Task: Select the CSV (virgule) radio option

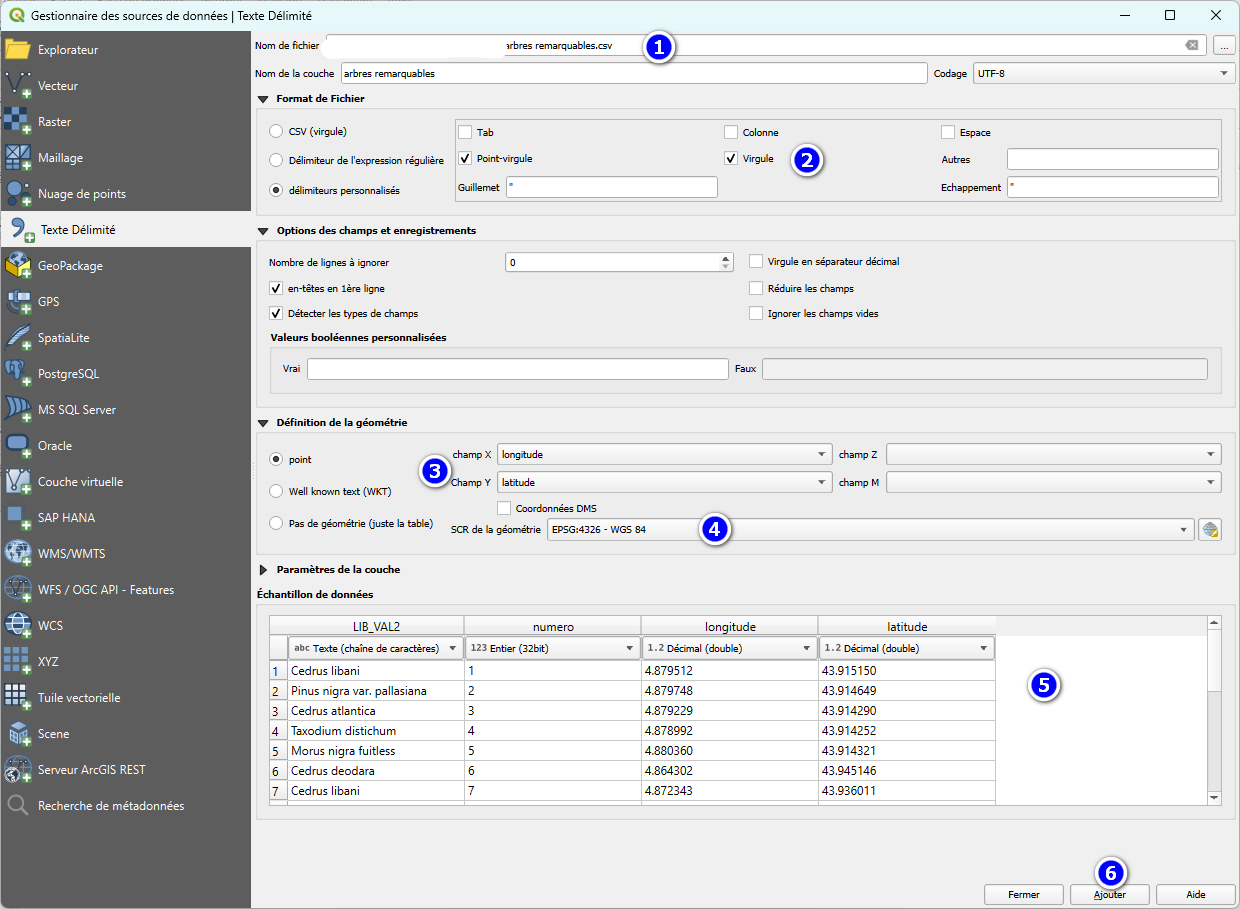Action: tap(276, 132)
